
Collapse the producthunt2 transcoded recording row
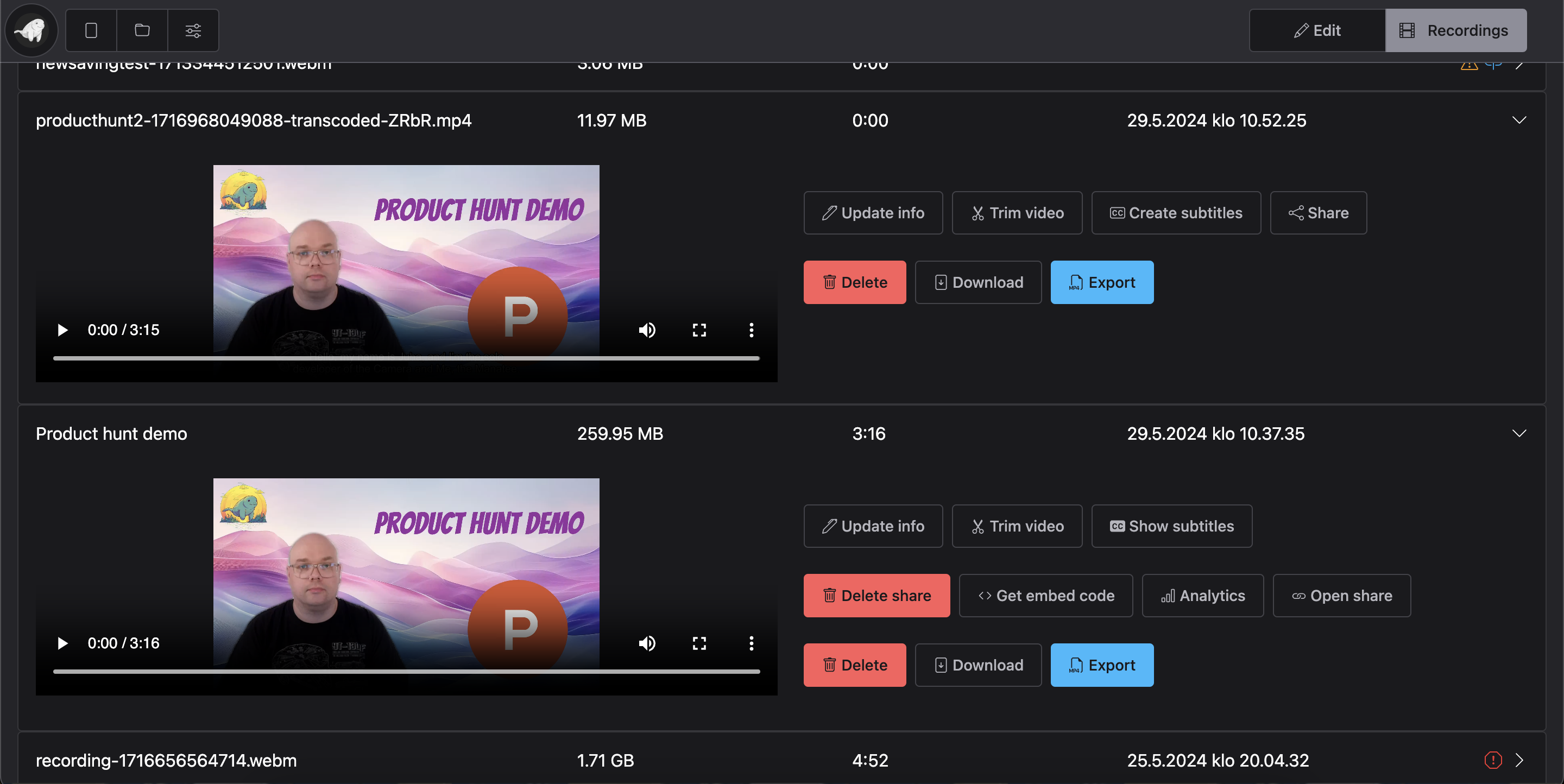click(1518, 120)
